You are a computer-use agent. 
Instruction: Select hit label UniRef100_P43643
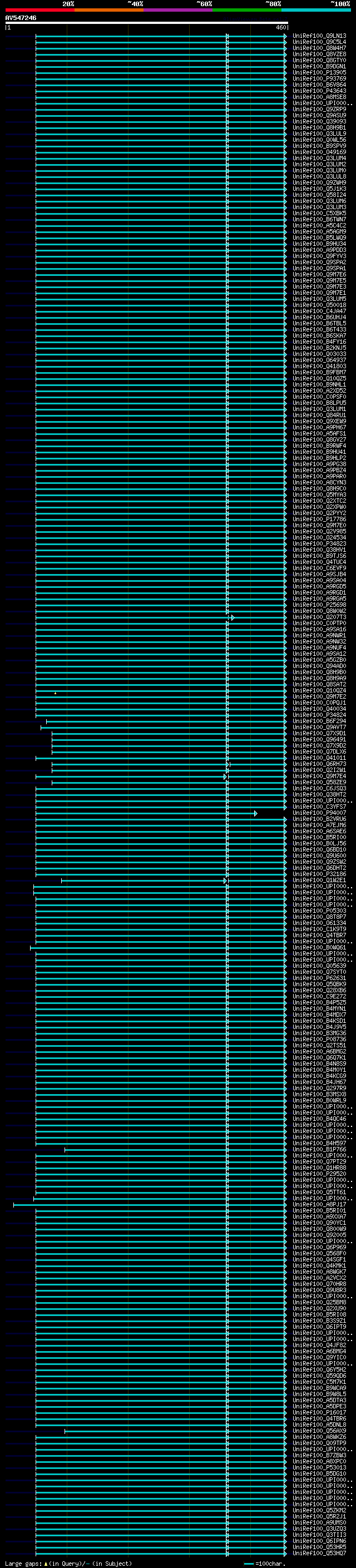point(319,91)
